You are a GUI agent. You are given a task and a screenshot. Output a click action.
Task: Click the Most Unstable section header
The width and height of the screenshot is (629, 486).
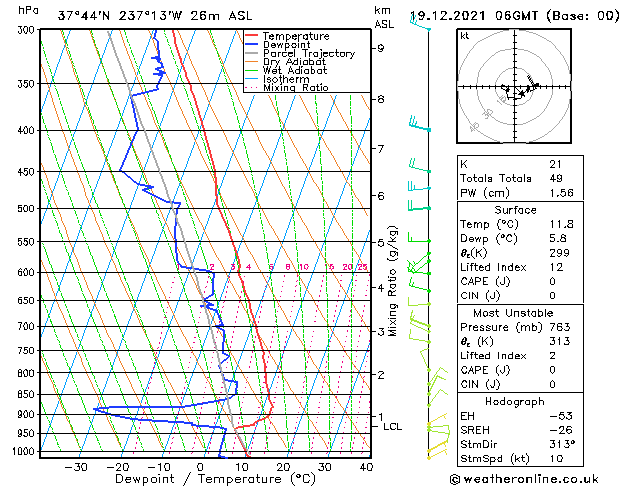pos(513,313)
